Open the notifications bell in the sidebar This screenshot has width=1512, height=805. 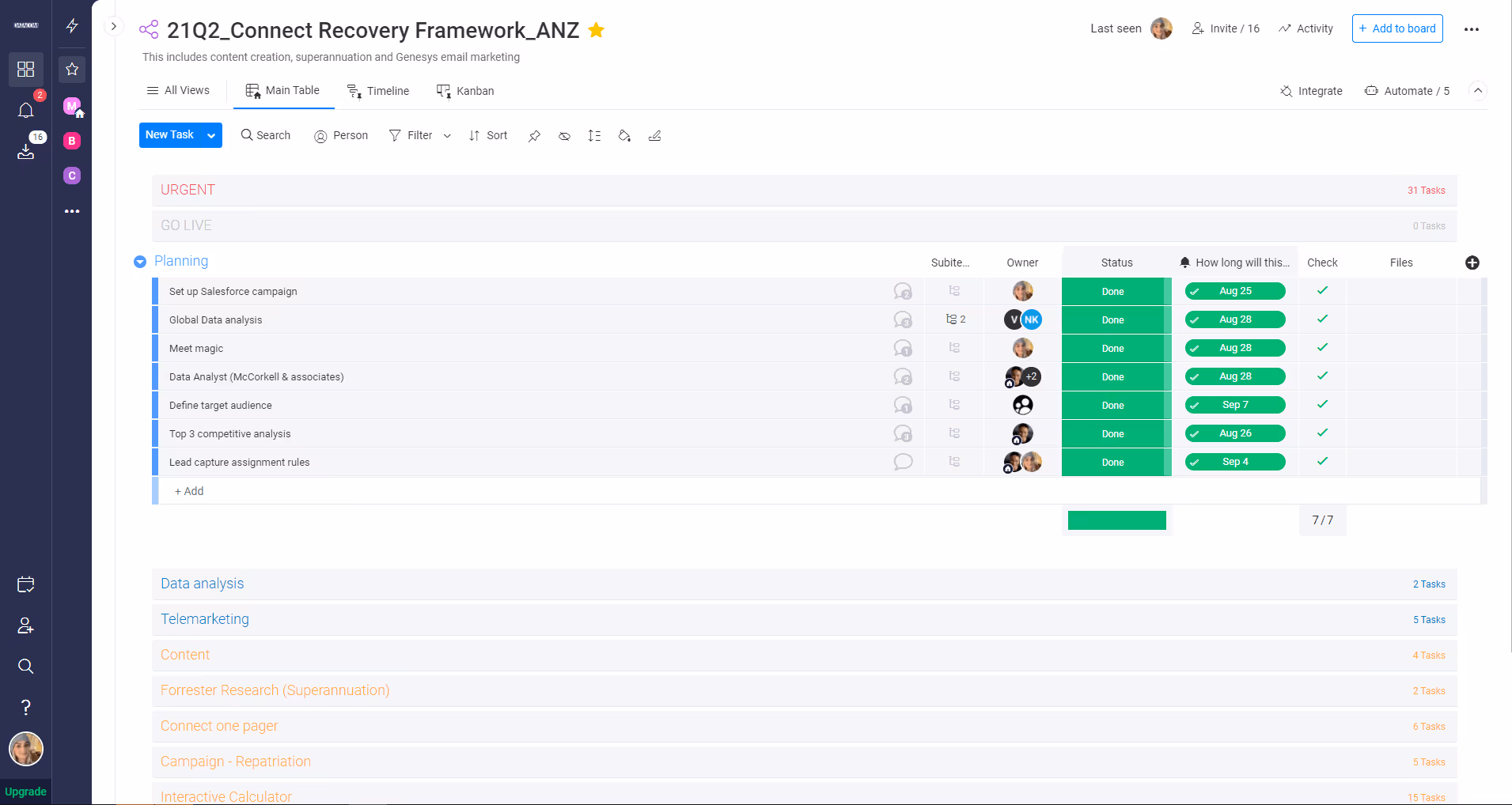pos(25,111)
